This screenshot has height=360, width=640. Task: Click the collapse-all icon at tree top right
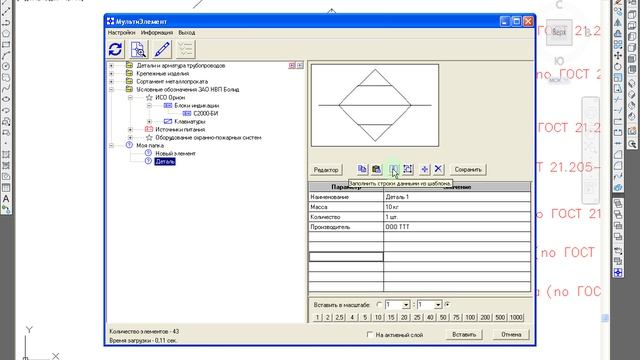click(300, 65)
